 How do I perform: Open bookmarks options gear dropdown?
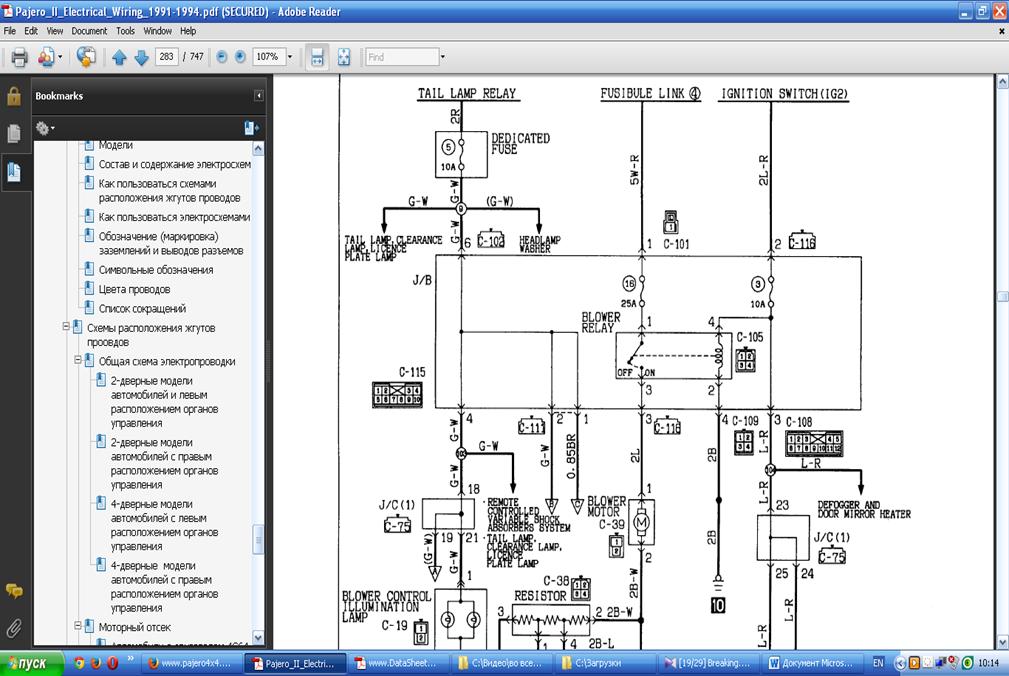click(x=44, y=128)
